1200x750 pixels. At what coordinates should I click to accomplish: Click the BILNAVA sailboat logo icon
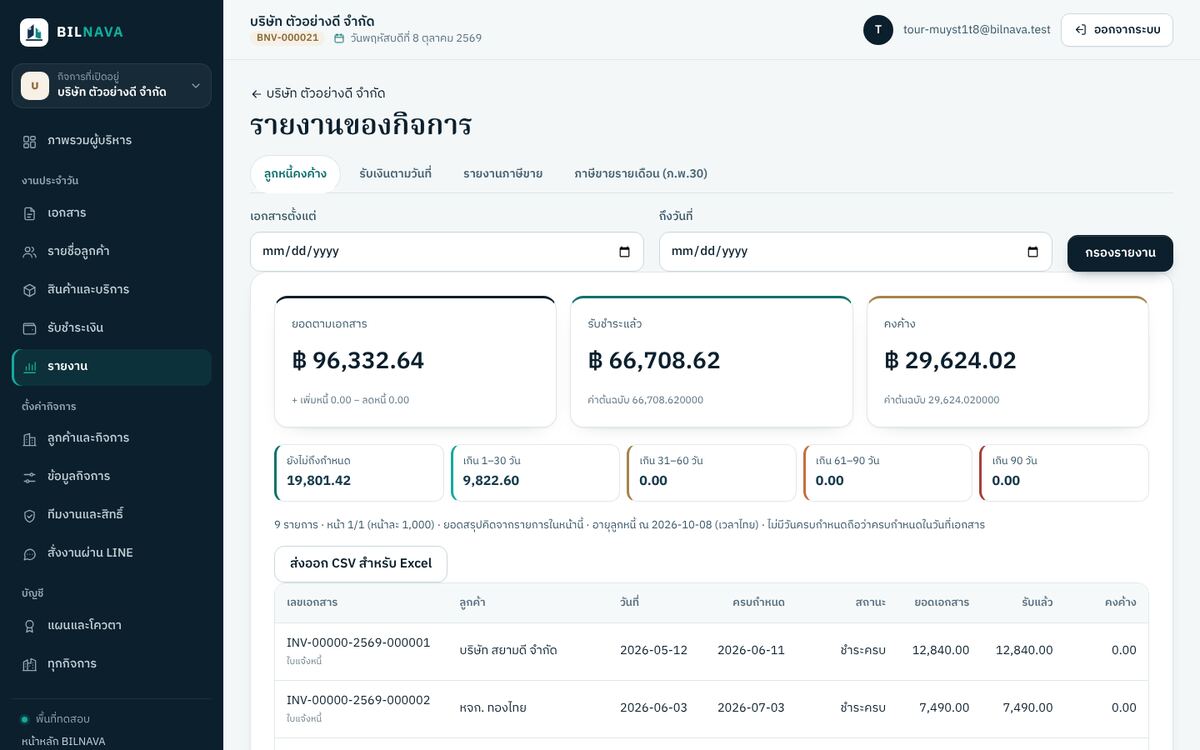point(34,32)
